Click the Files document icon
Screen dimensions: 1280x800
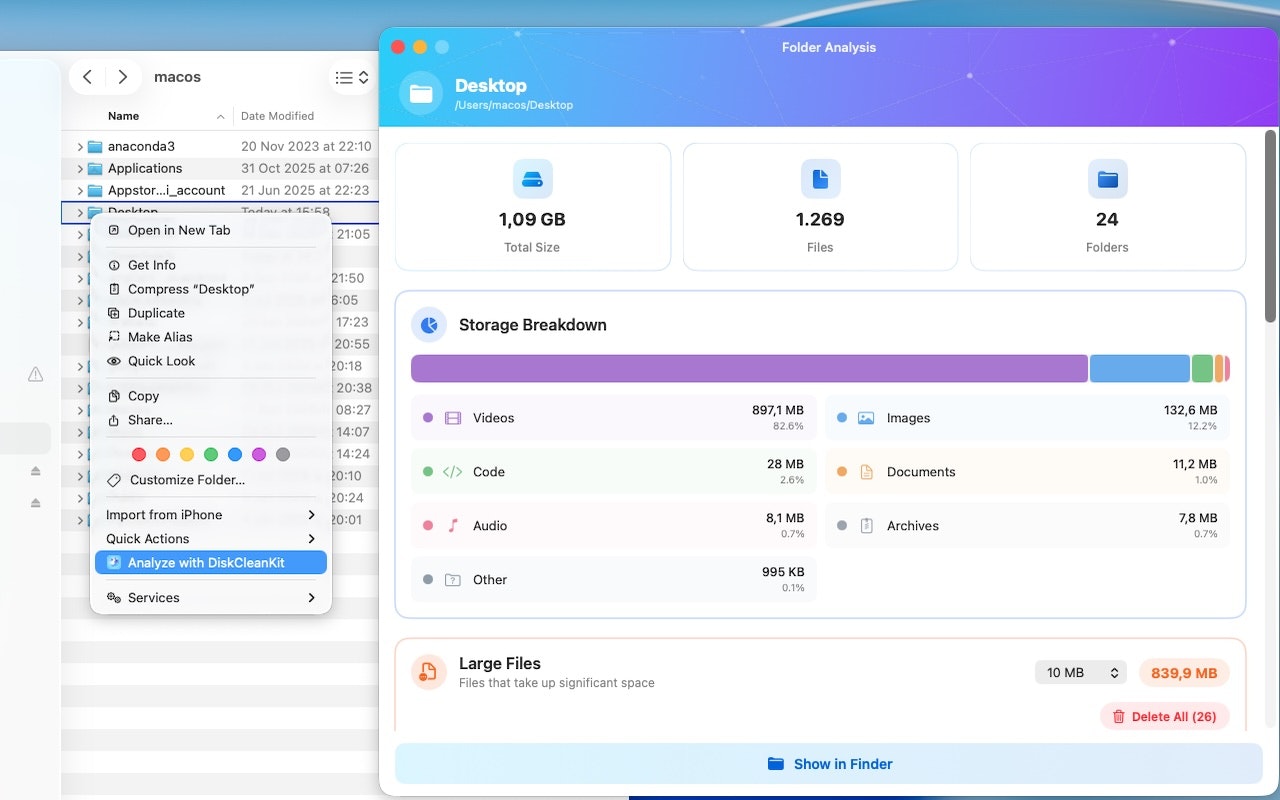tap(820, 179)
